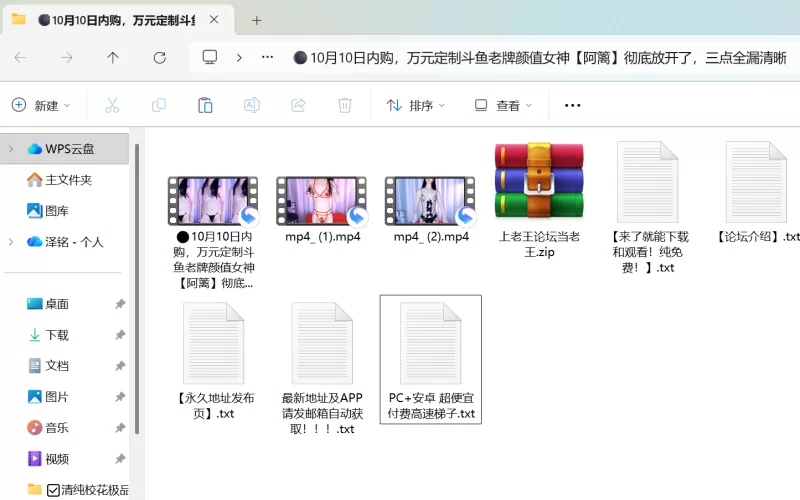Click the Paste clipboard icon
The image size is (800, 500).
[205, 105]
